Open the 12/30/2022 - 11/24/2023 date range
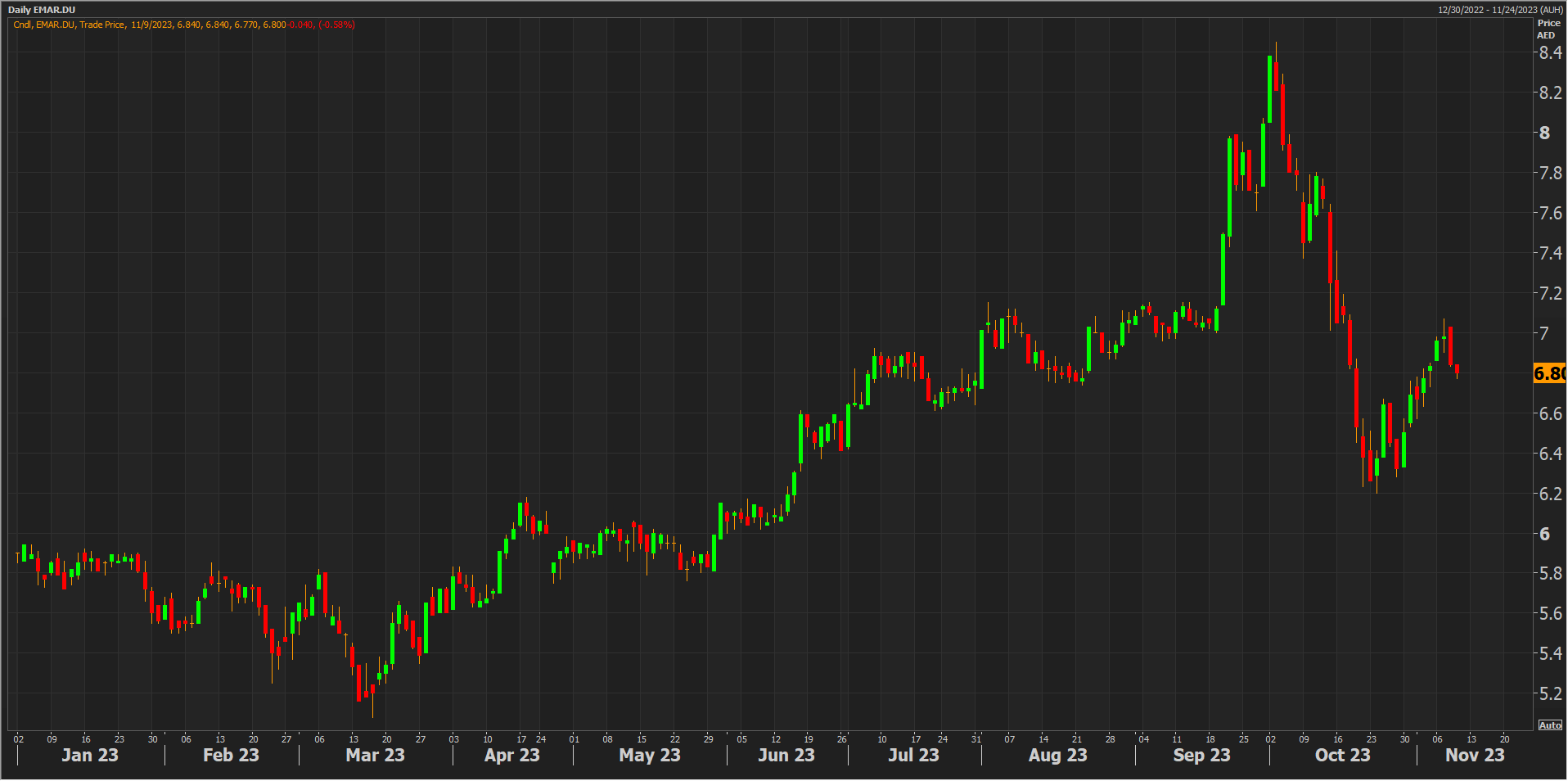 coord(1499,10)
